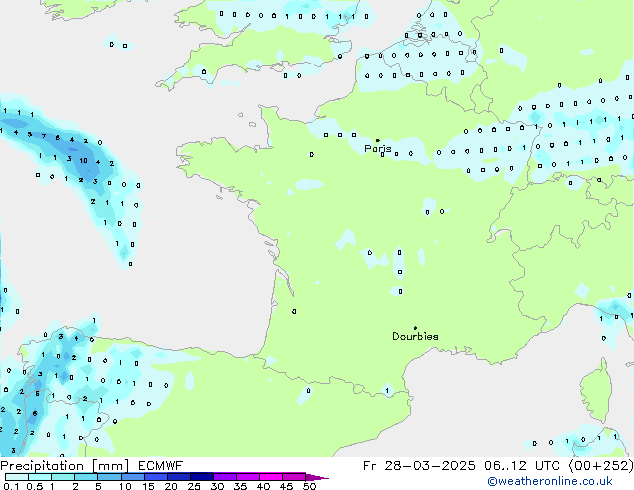Pick the 10–15 mm legend swatch
The image size is (634, 490).
[132, 477]
